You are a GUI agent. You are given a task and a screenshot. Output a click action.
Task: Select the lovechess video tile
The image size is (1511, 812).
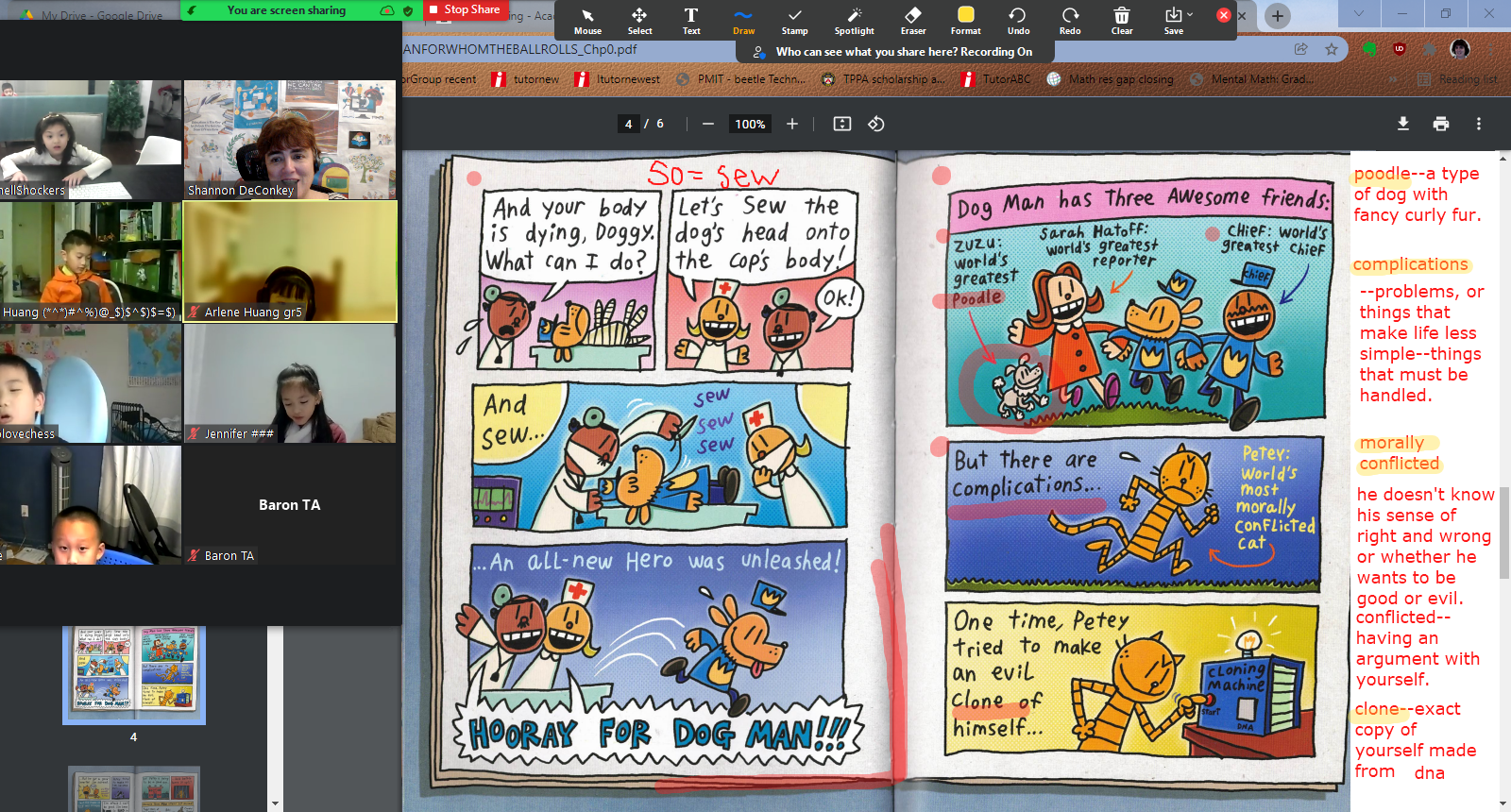(x=91, y=383)
